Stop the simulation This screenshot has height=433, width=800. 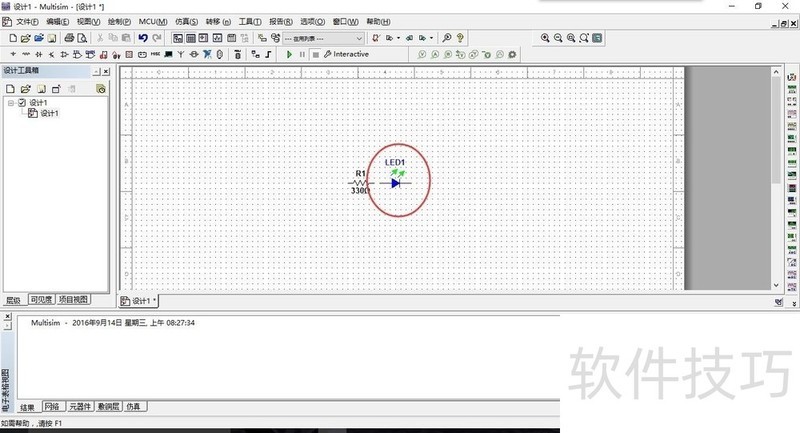[316, 54]
